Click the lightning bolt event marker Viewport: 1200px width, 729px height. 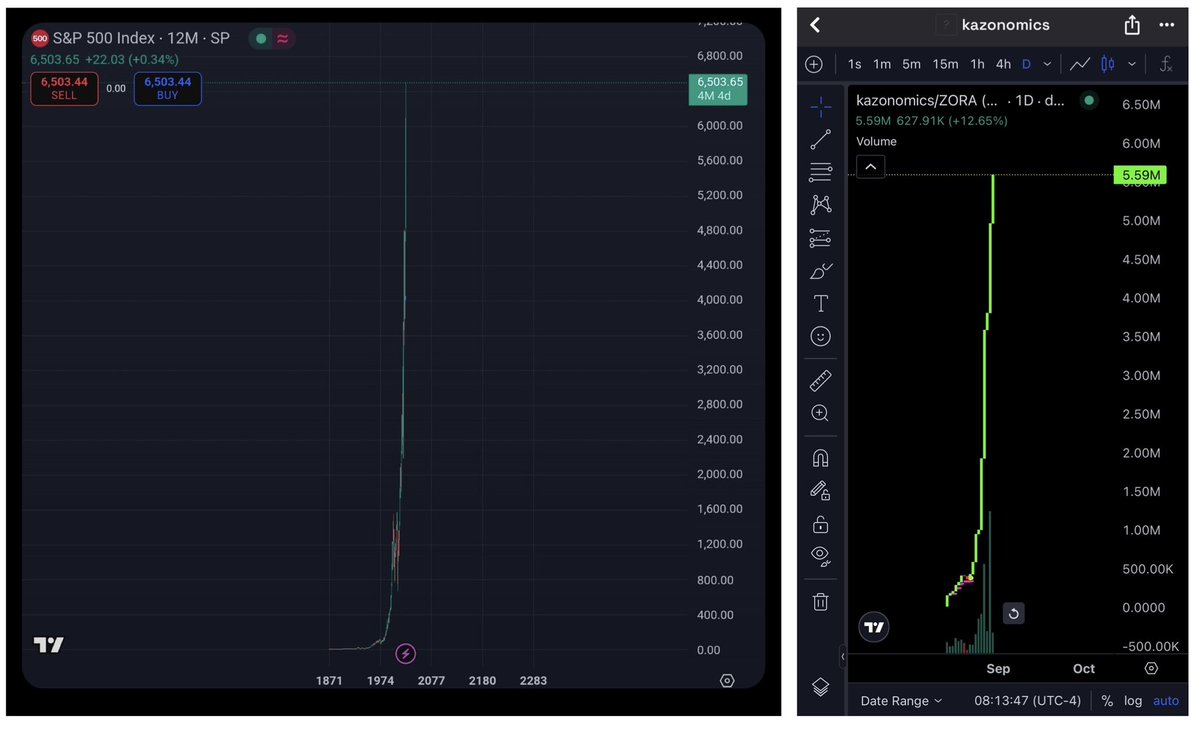tap(405, 654)
